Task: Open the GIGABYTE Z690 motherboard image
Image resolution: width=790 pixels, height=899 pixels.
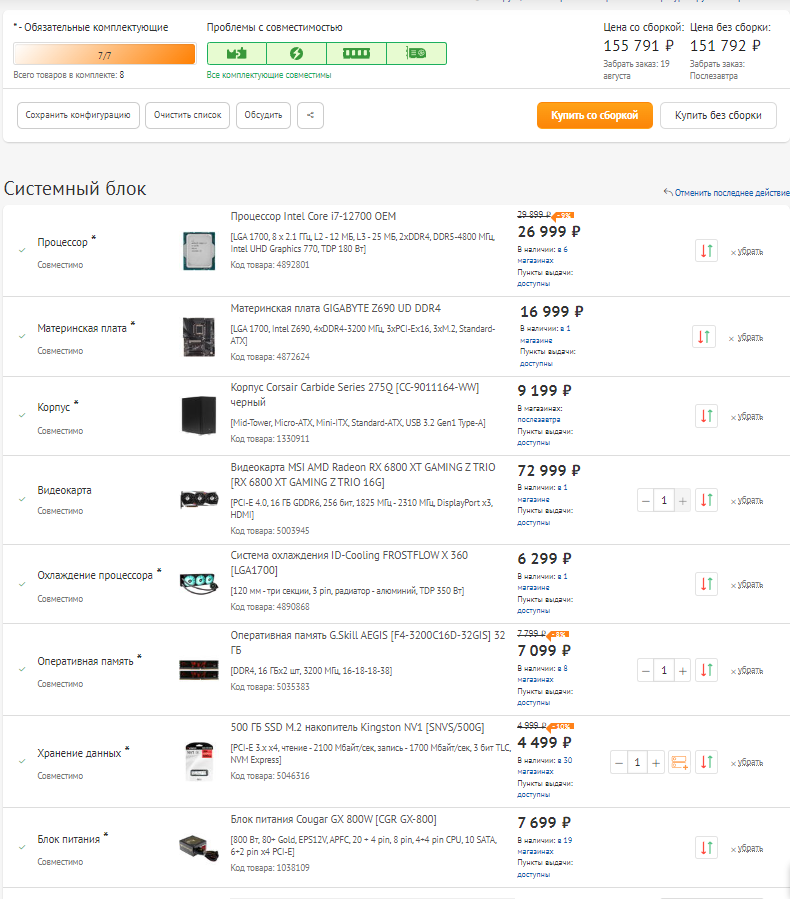Action: [x=199, y=337]
